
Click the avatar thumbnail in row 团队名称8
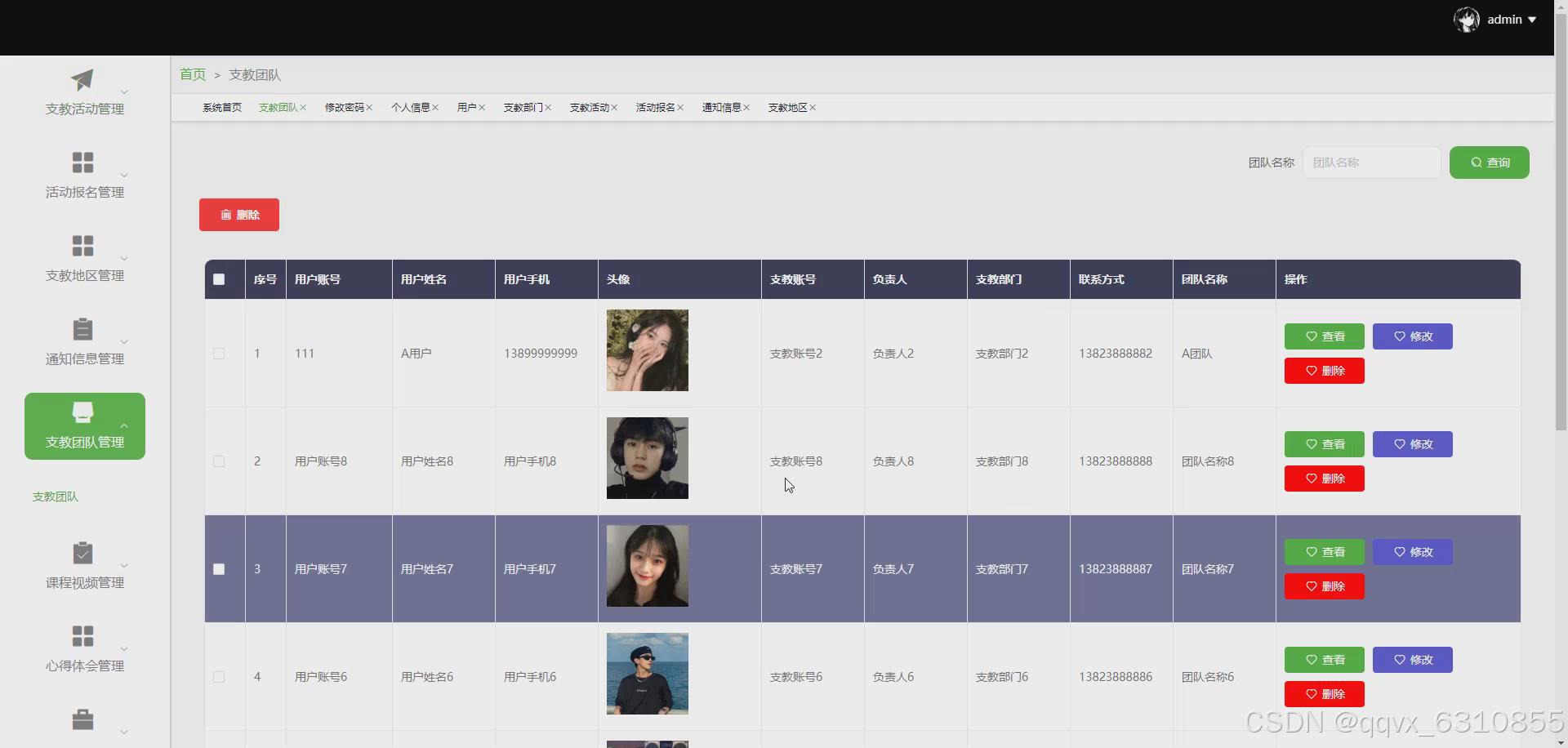(x=647, y=458)
